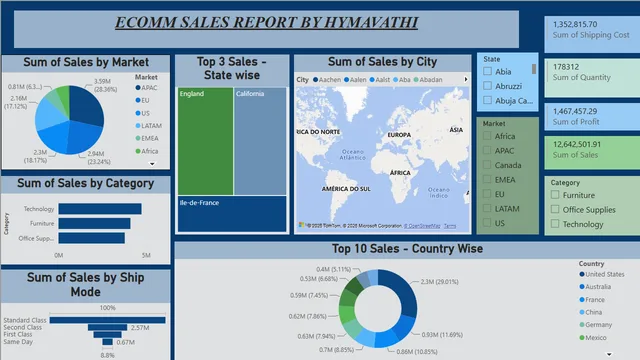Click China in Country legend

point(591,312)
